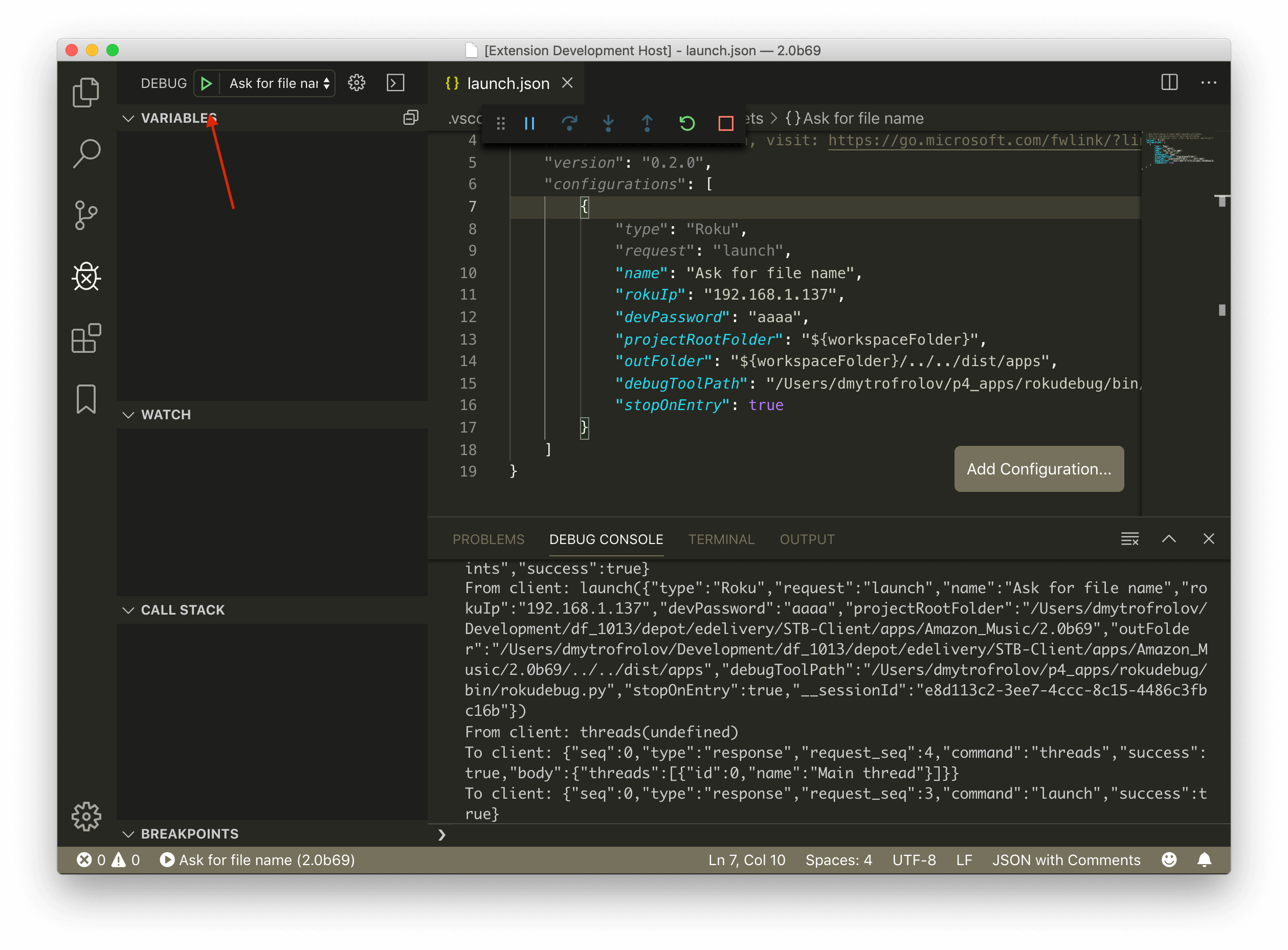The width and height of the screenshot is (1288, 950).
Task: Expand the Breakpoints section
Action: (x=128, y=834)
